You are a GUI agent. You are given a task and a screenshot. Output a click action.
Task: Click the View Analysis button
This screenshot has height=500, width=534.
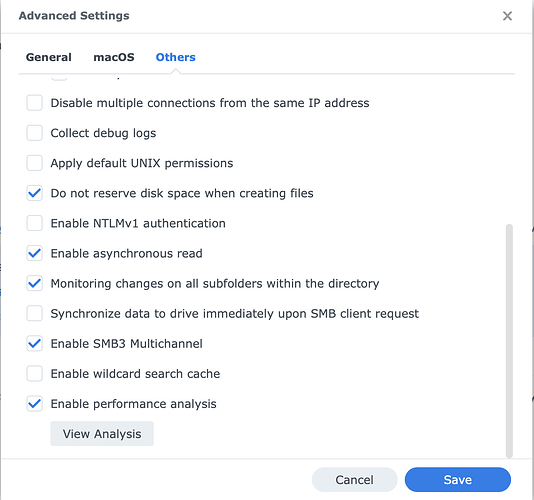pyautogui.click(x=102, y=434)
